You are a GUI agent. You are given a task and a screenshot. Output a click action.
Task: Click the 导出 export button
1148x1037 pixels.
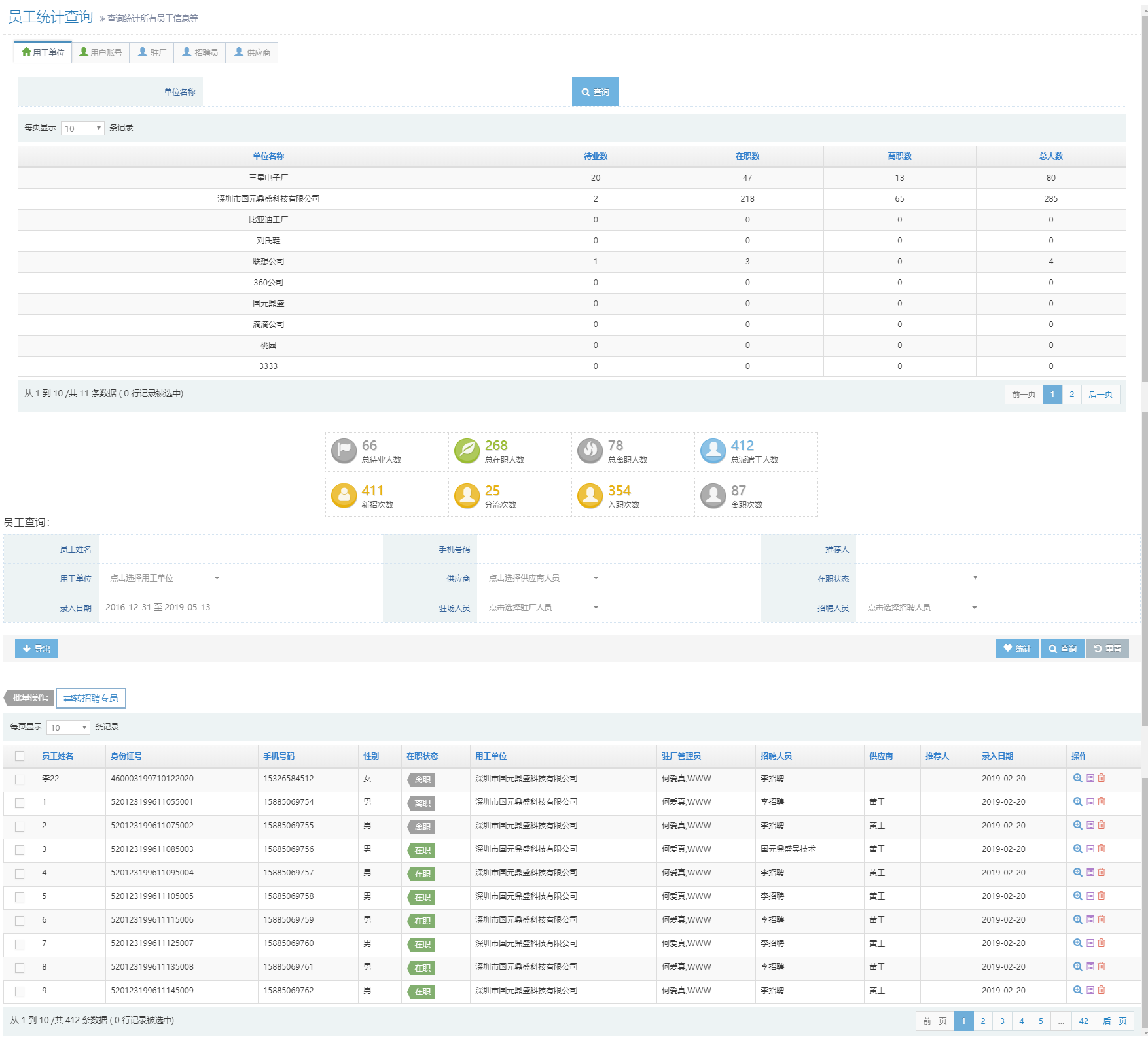(x=37, y=648)
